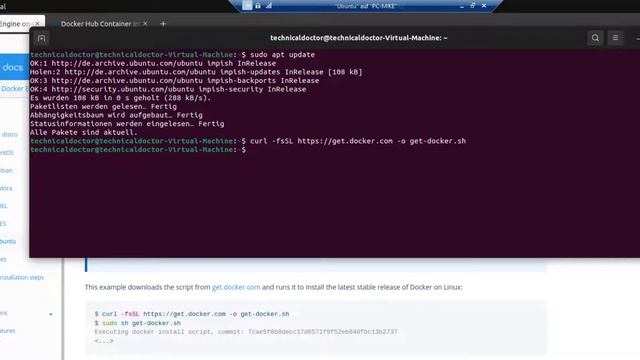The image size is (640, 360).
Task: Switch to the Engine browser tab
Action: pyautogui.click(x=15, y=24)
